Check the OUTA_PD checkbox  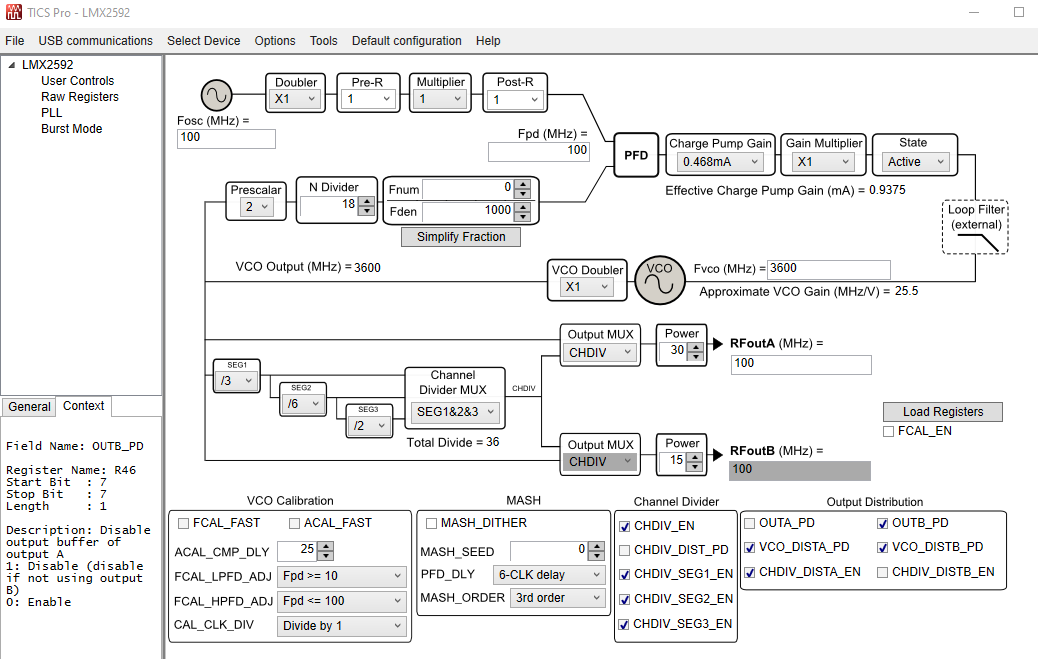click(x=749, y=523)
